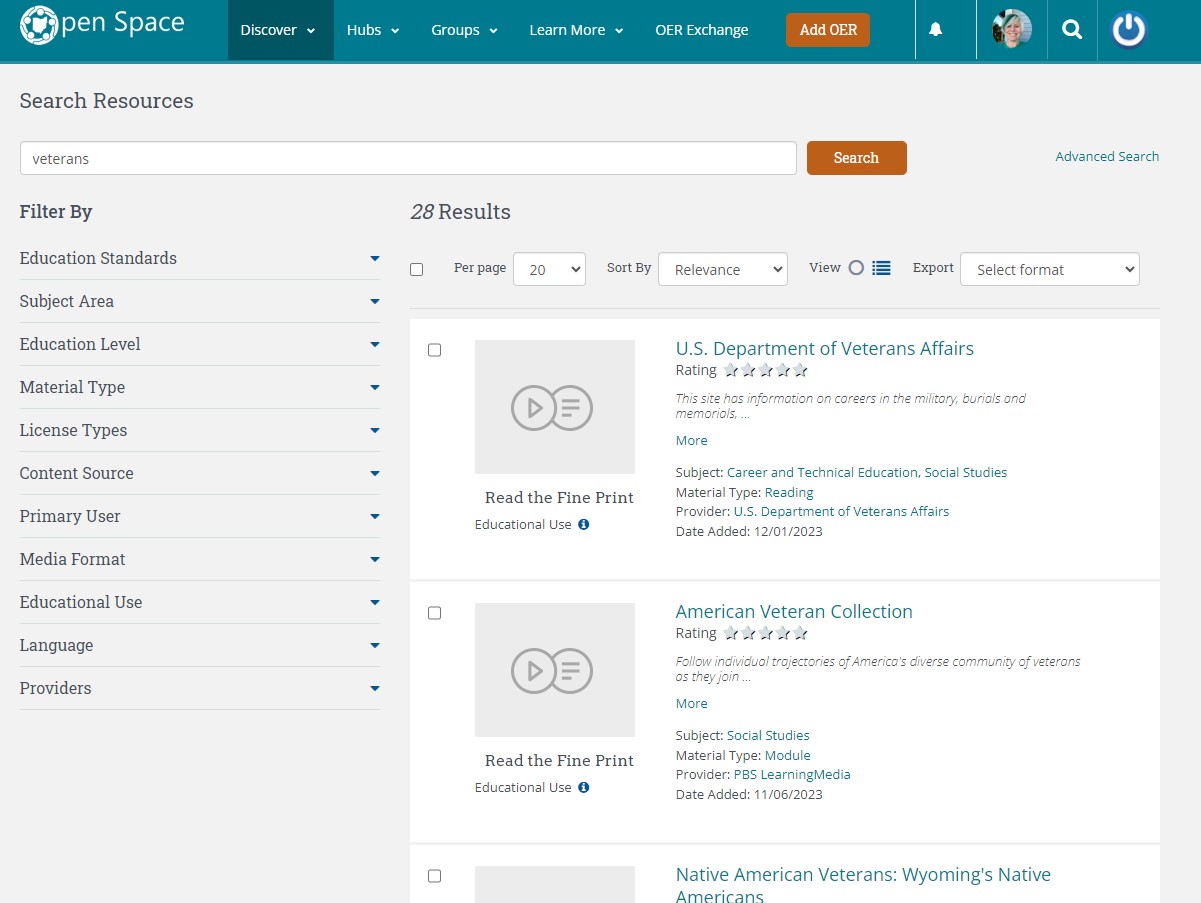
Task: Open the Export format dropdown
Action: click(1050, 269)
